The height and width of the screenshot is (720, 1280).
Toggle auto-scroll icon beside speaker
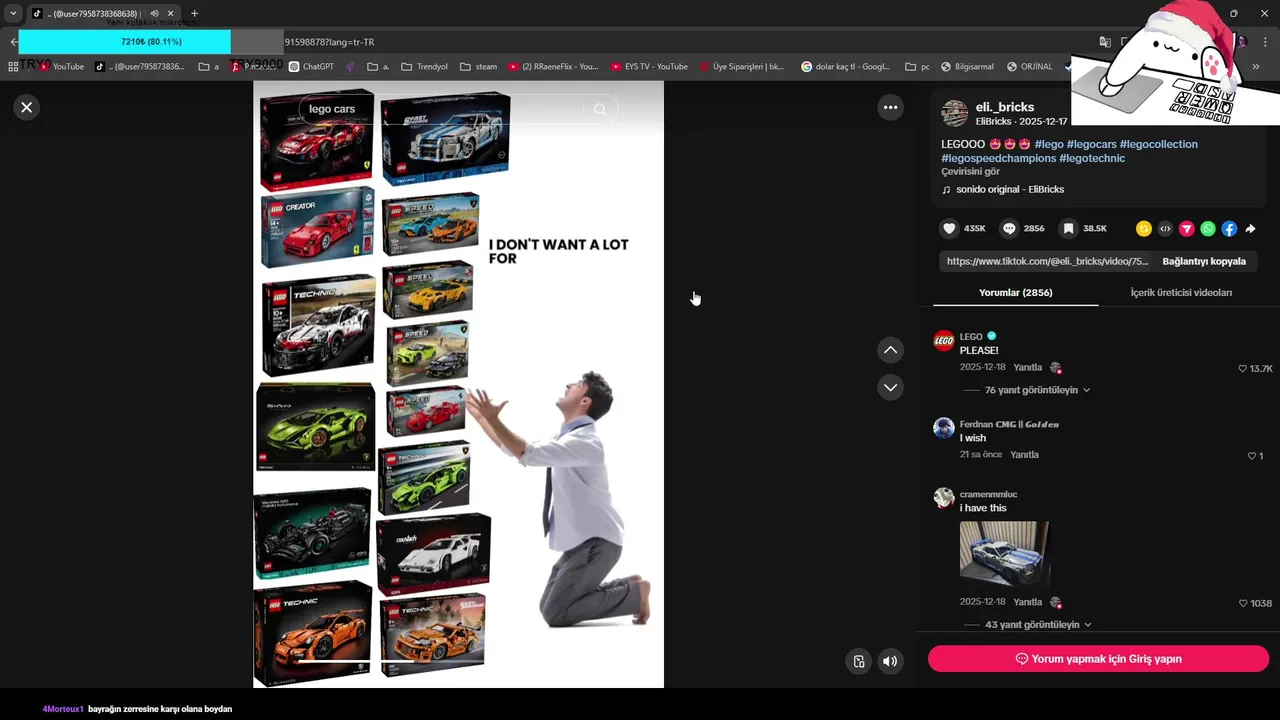pos(858,661)
